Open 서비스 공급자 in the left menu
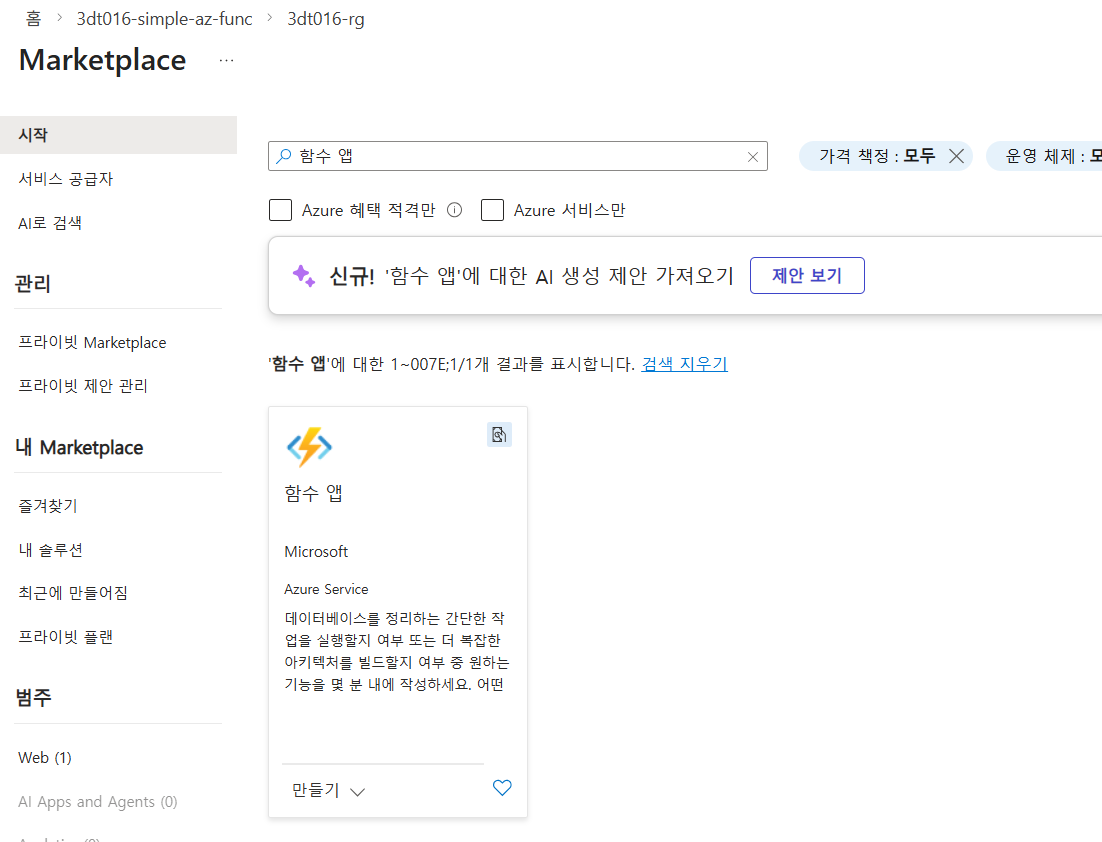The image size is (1102, 842). click(x=65, y=179)
